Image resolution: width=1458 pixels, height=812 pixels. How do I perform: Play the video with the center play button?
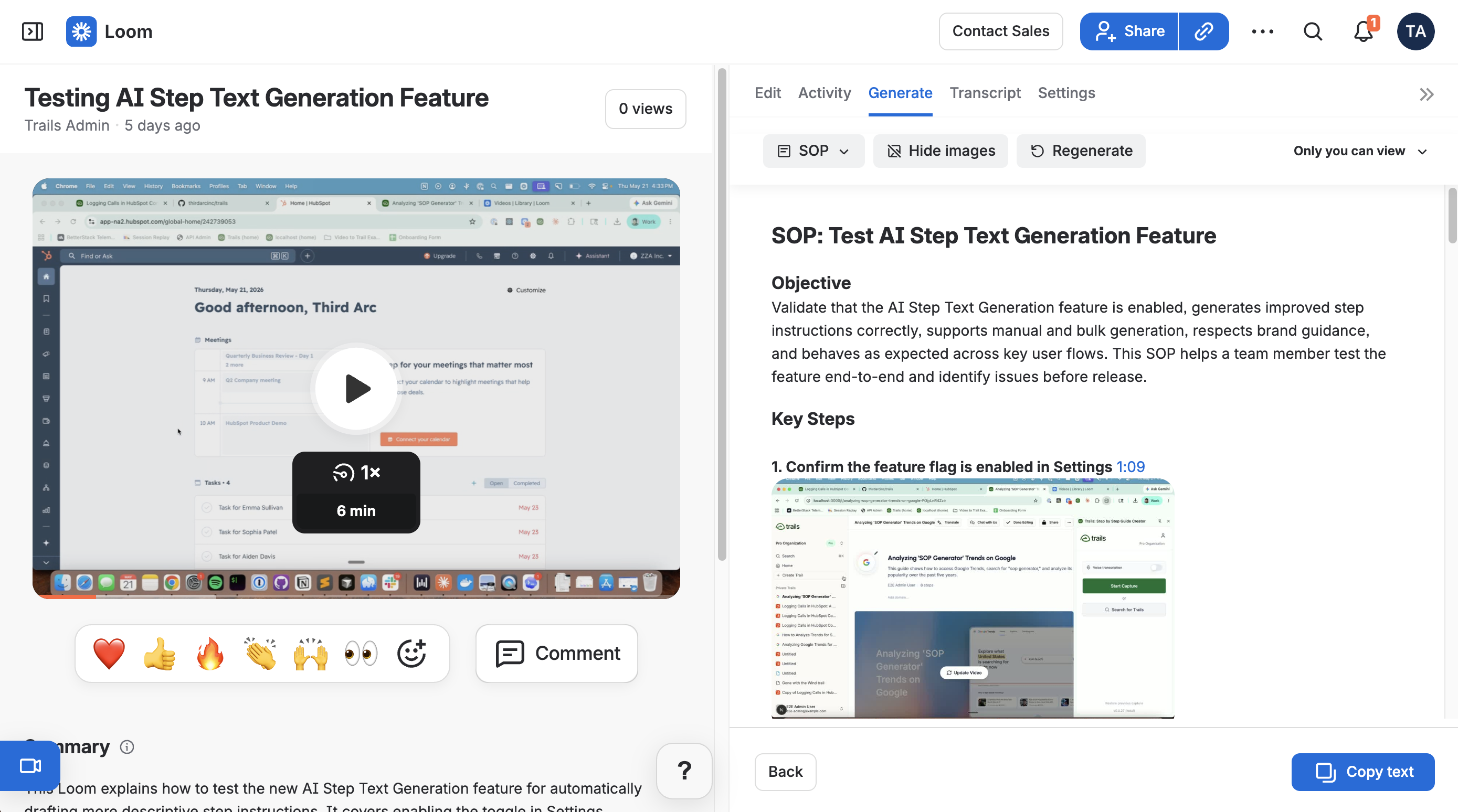(356, 389)
